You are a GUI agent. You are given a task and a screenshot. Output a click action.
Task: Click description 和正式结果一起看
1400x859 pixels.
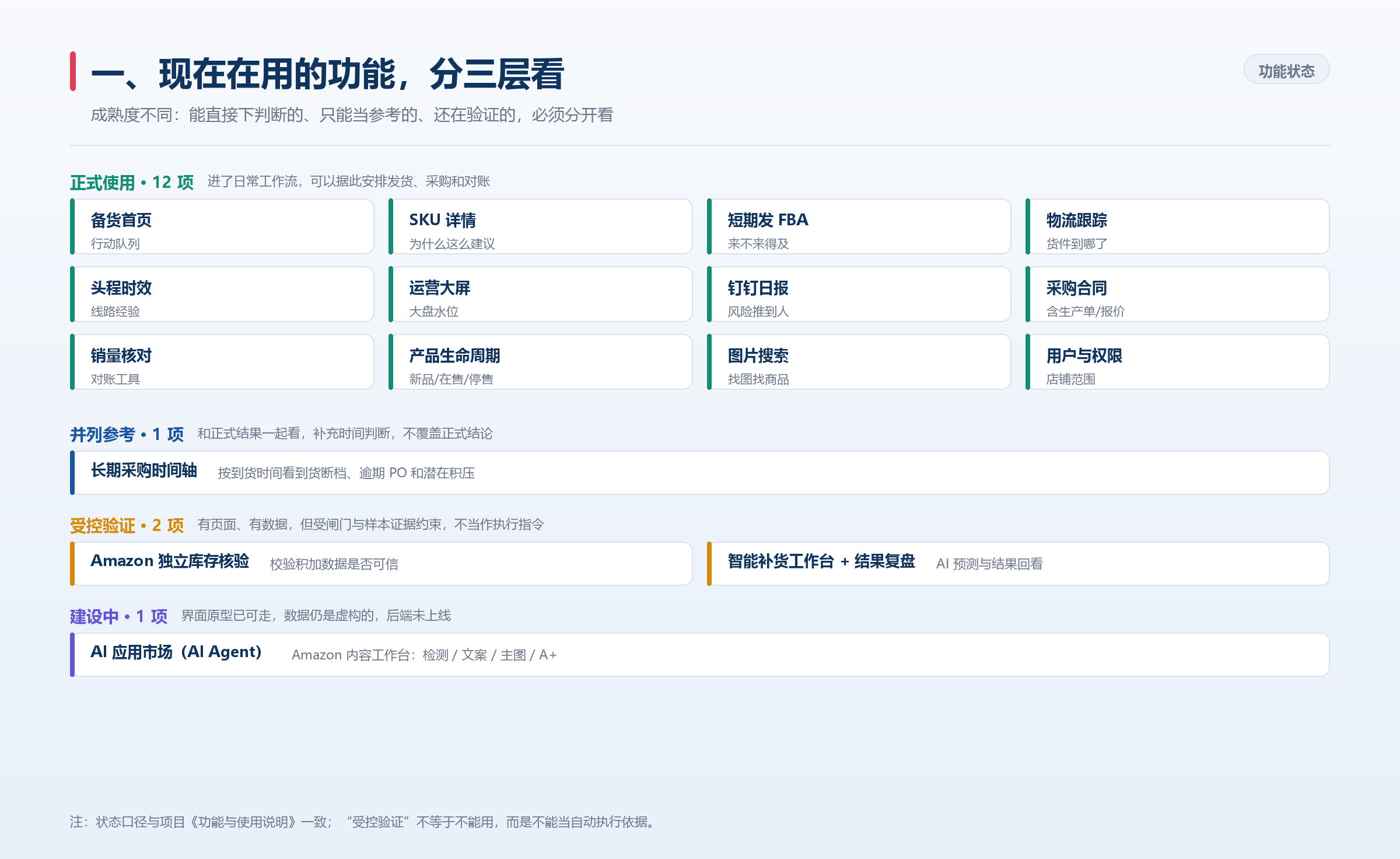[x=345, y=434]
